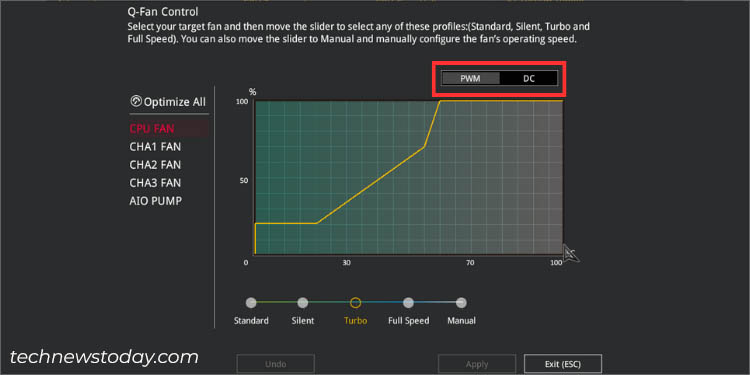Click the Apply button
The height and width of the screenshot is (375, 750).
477,364
